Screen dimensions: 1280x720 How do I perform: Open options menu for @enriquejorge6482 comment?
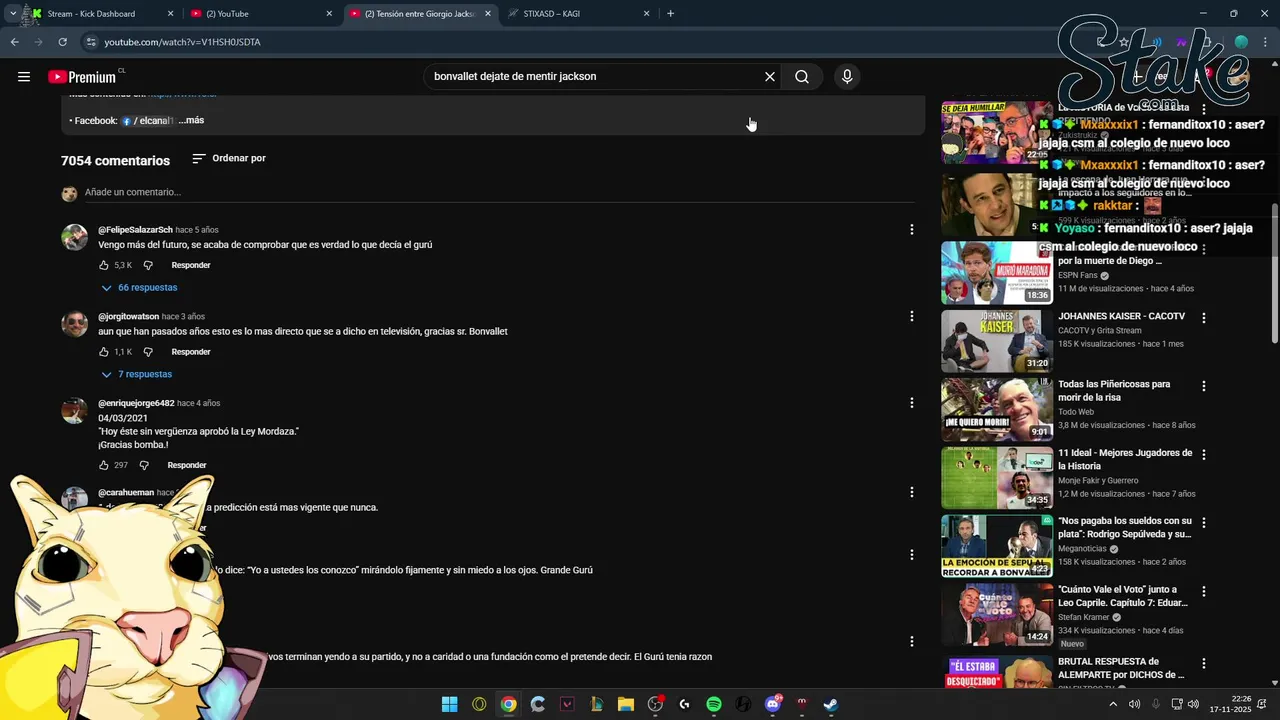click(x=911, y=403)
